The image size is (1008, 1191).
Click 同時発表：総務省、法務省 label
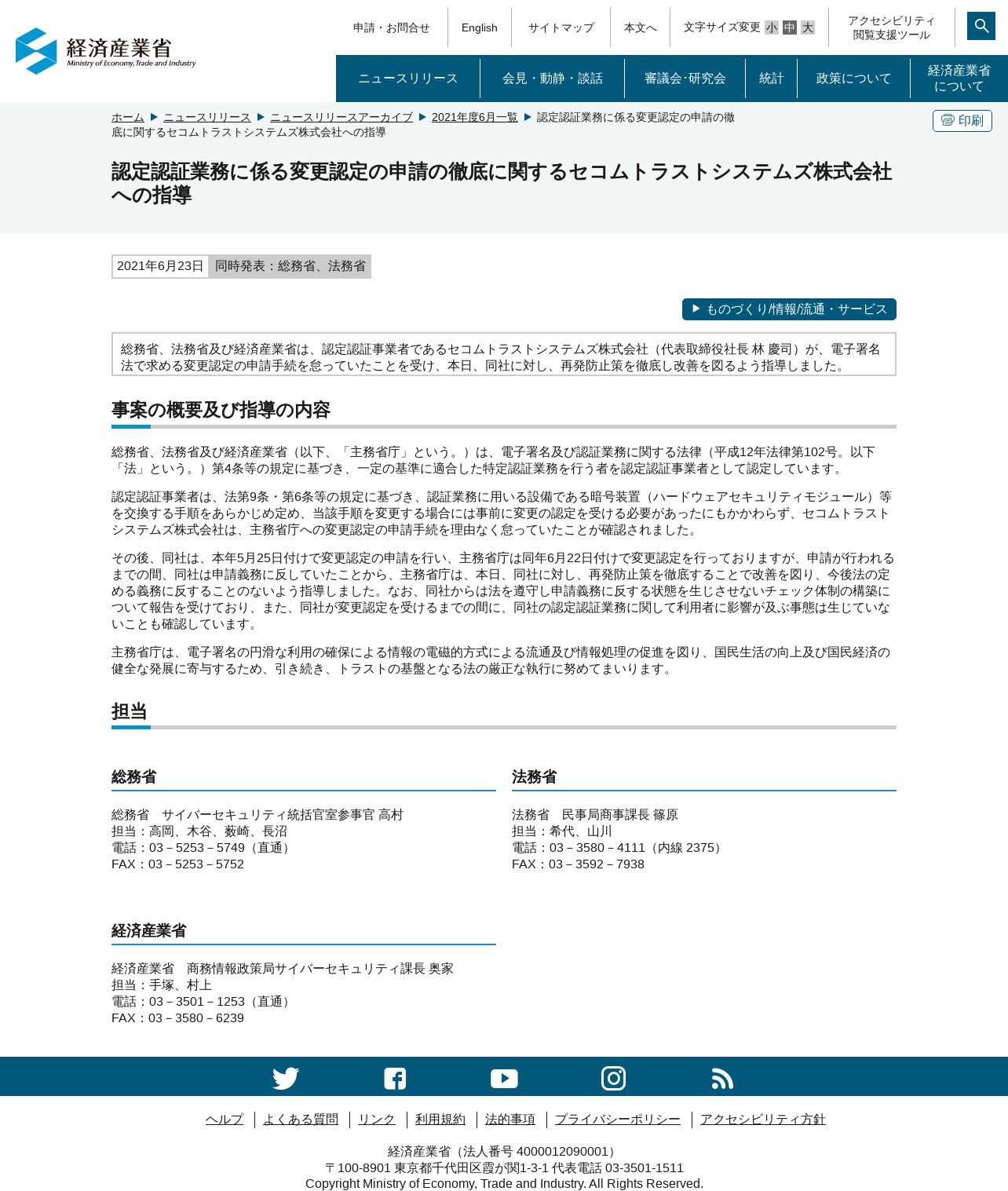290,266
